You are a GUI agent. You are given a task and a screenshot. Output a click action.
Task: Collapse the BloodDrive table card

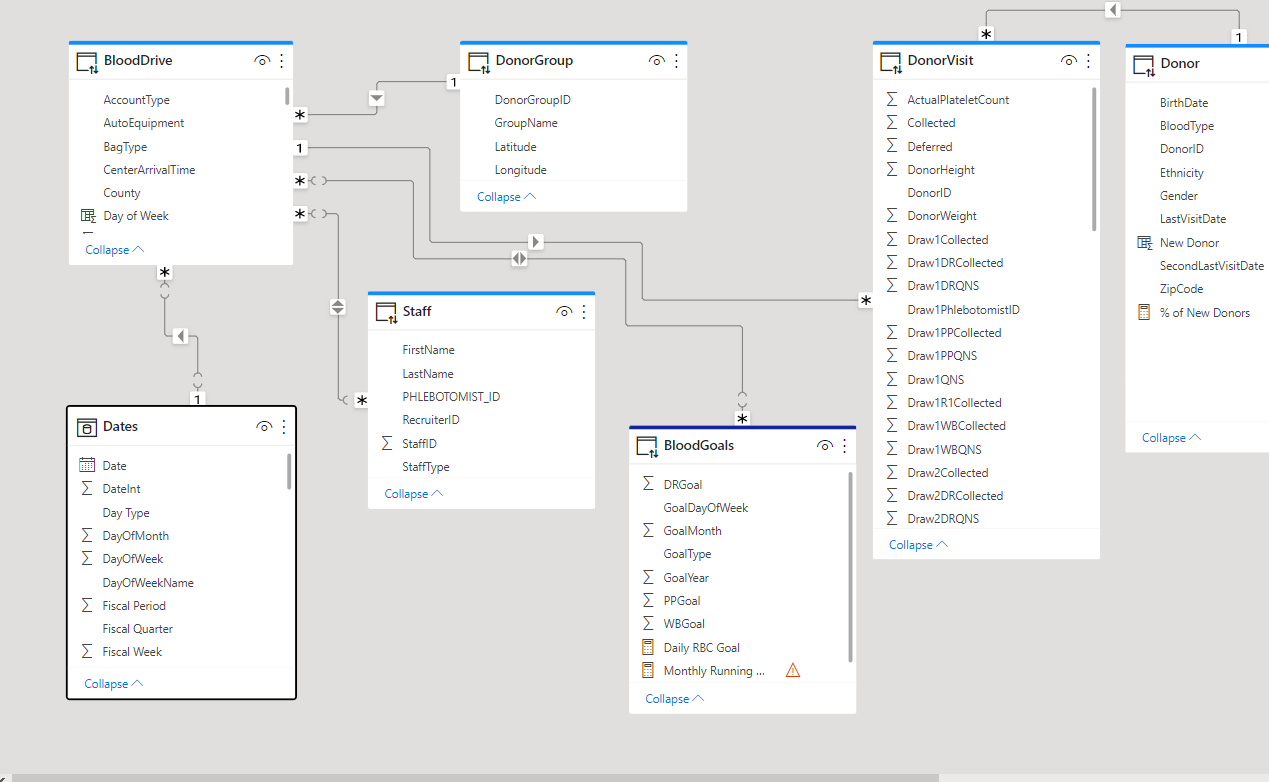click(114, 250)
